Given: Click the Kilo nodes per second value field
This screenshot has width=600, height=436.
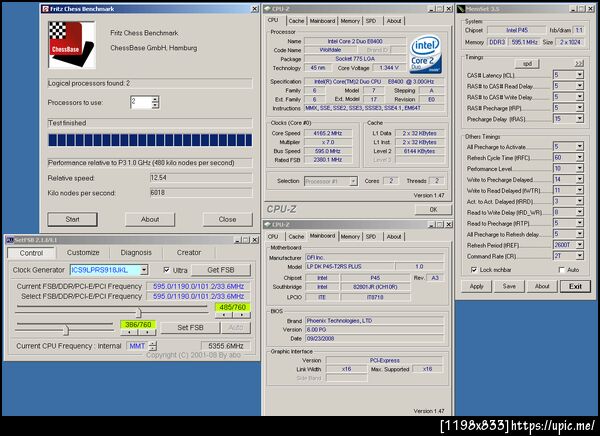Looking at the screenshot, I should pyautogui.click(x=201, y=193).
